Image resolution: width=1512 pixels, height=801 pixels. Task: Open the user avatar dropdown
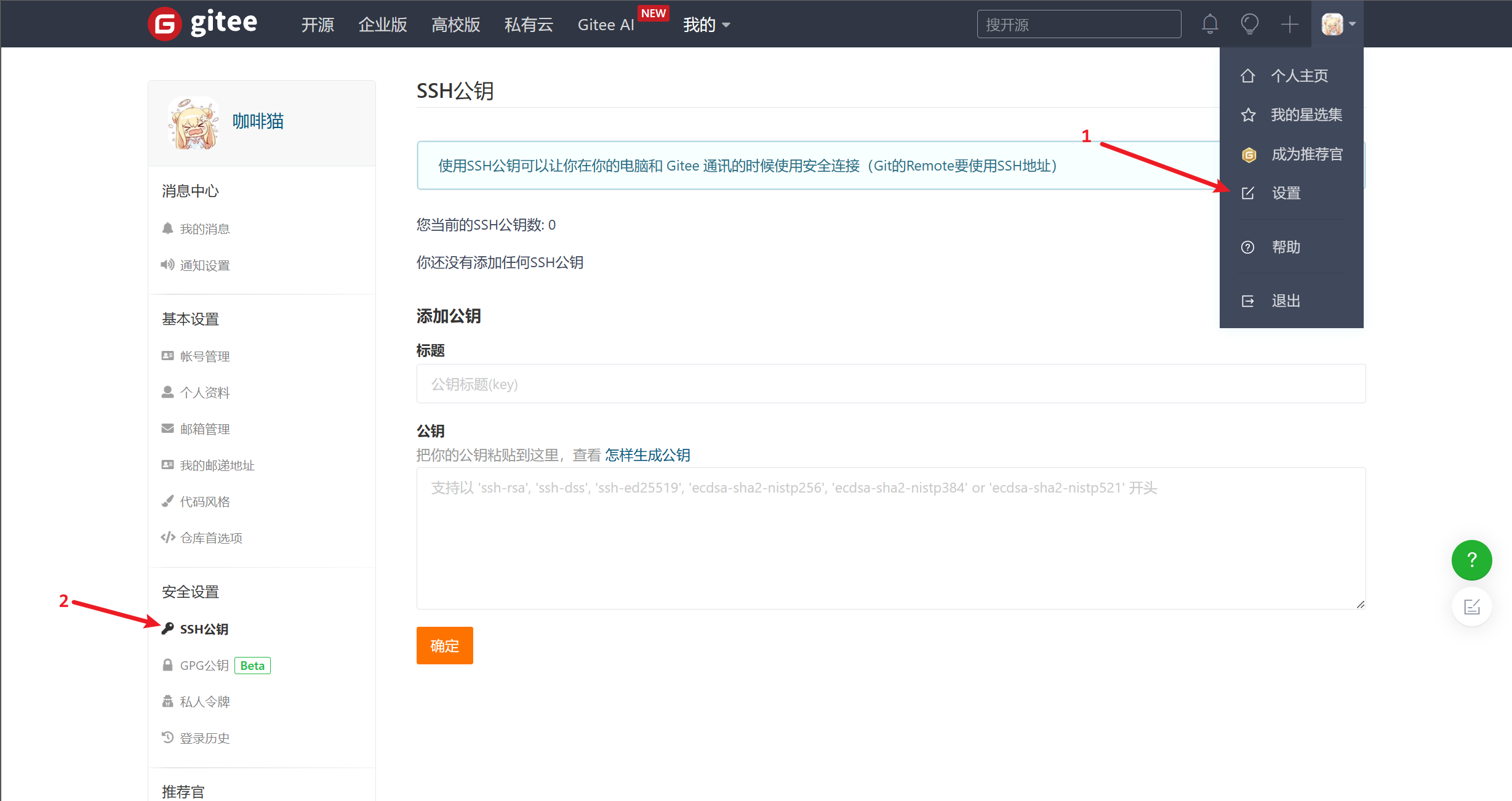pos(1338,24)
